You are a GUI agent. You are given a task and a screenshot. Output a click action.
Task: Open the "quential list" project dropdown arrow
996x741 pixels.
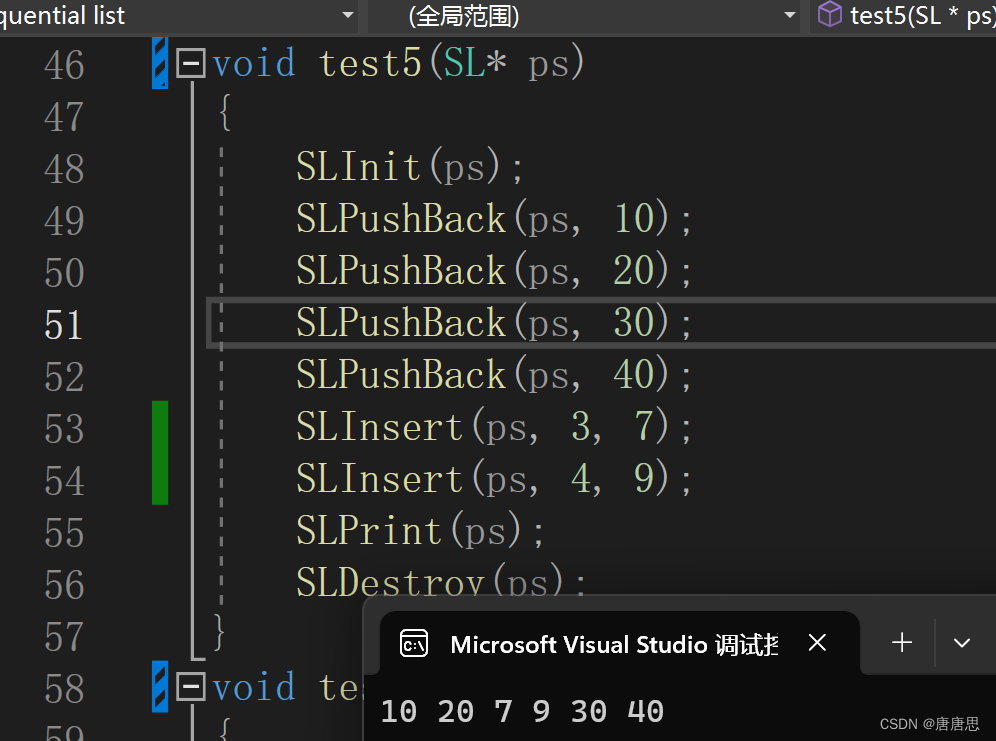coord(348,15)
